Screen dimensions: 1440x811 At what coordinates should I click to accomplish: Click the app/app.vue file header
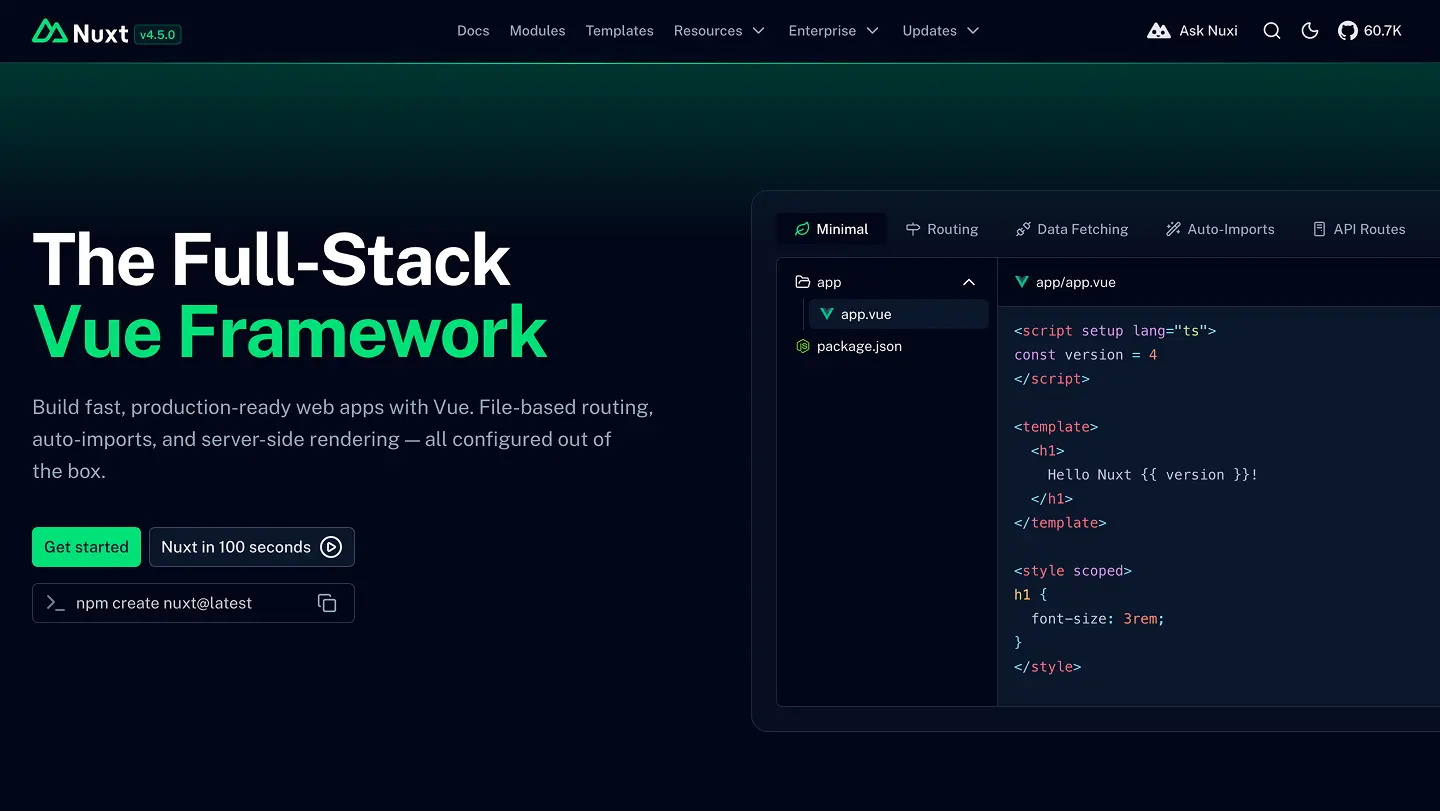pyautogui.click(x=1065, y=282)
